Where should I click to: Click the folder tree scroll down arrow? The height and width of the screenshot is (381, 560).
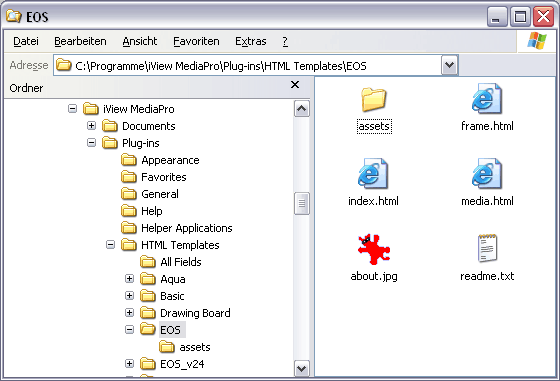tap(302, 368)
